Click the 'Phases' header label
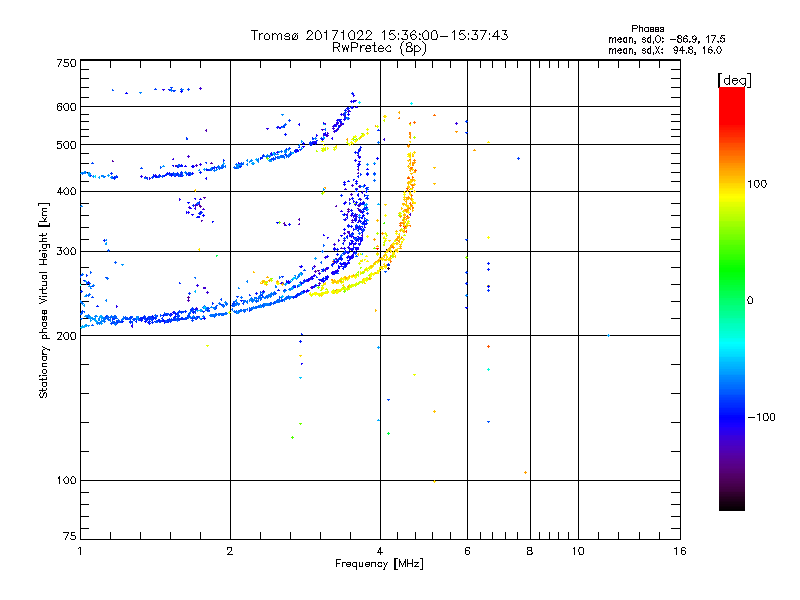The width and height of the screenshot is (800, 600). (647, 29)
